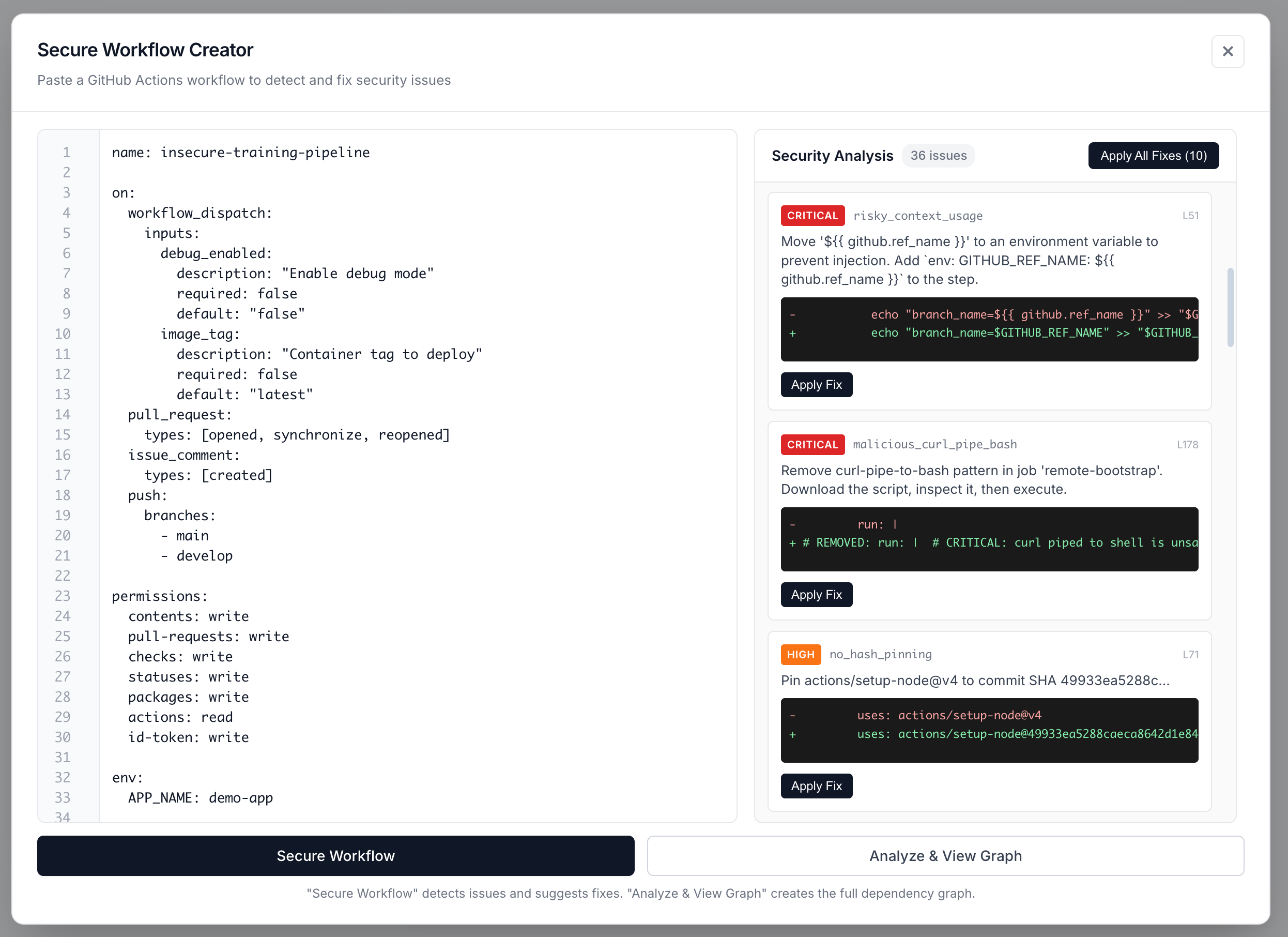Image resolution: width=1288 pixels, height=937 pixels.
Task: Click the 'issue_comment:' code line
Action: (x=184, y=455)
